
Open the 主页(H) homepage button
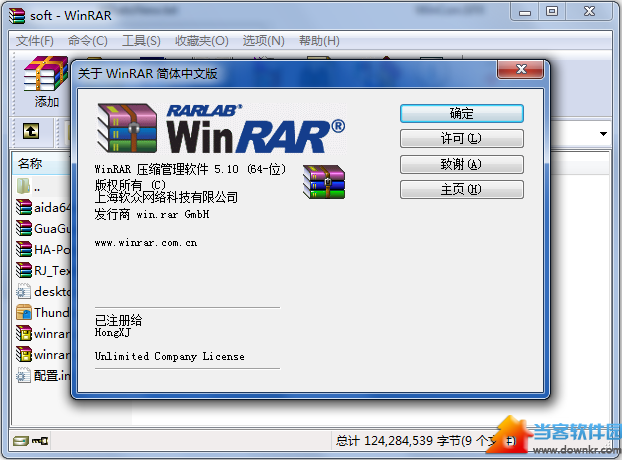[x=462, y=190]
